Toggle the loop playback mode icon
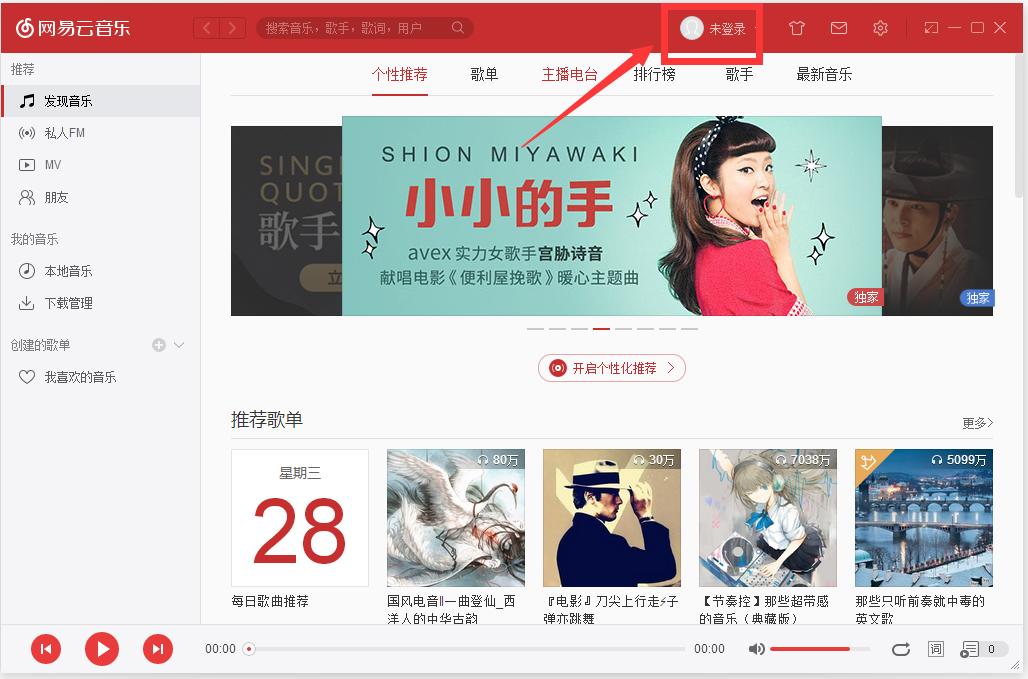The height and width of the screenshot is (679, 1028). 901,649
